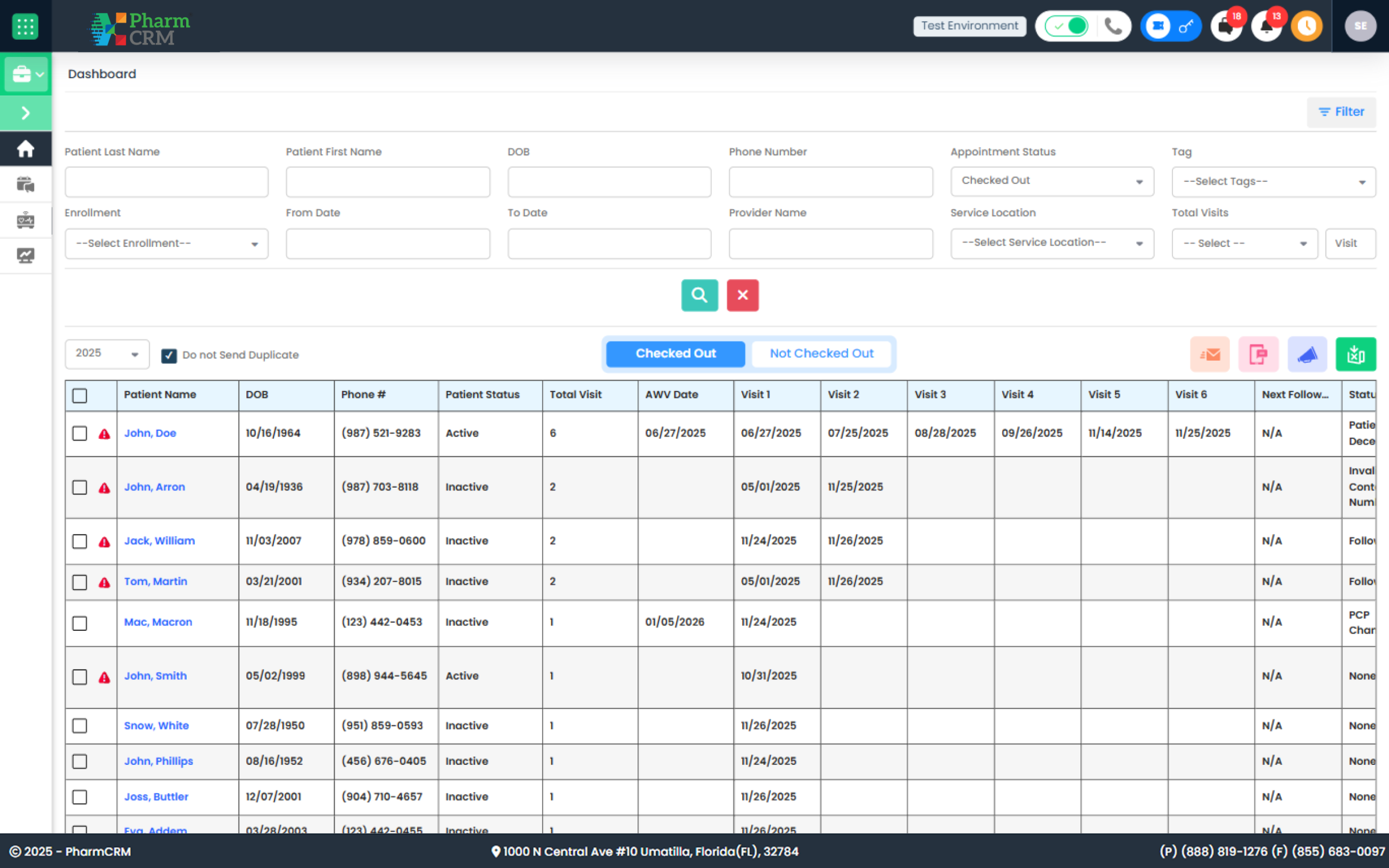The image size is (1389, 868).
Task: Click the Test Environment label
Action: pos(970,26)
